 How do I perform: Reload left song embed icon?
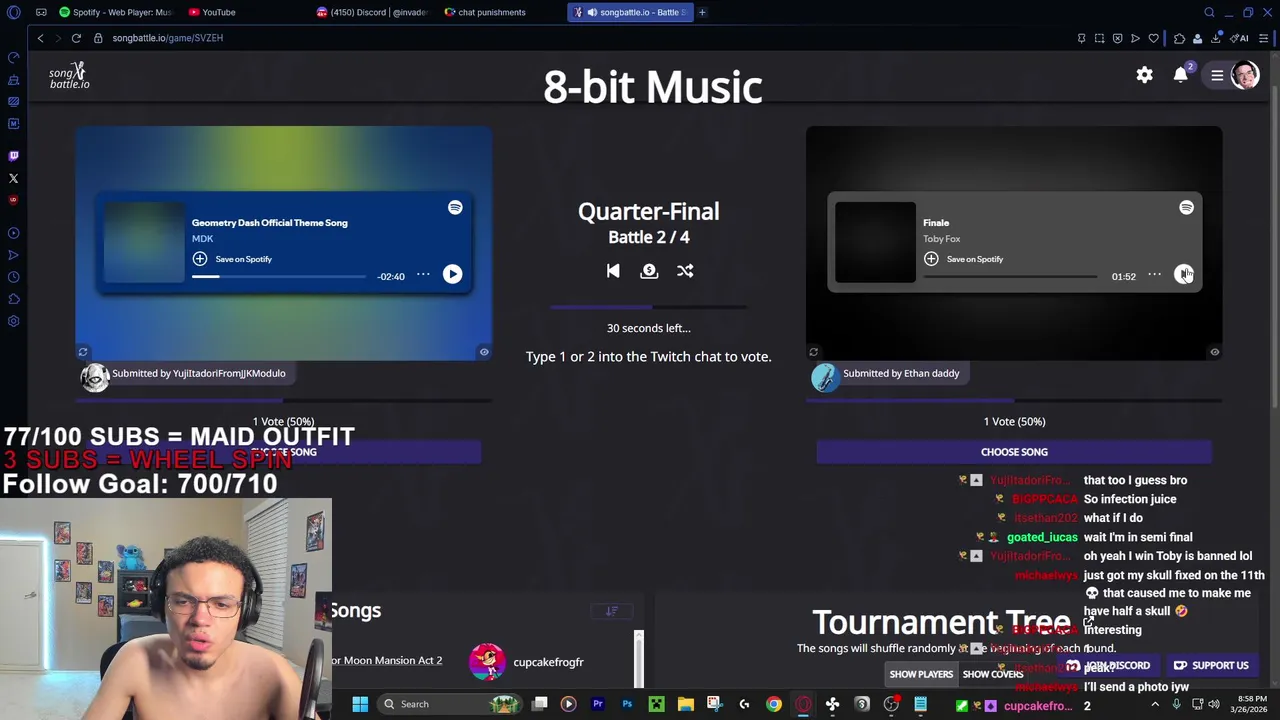pyautogui.click(x=83, y=352)
